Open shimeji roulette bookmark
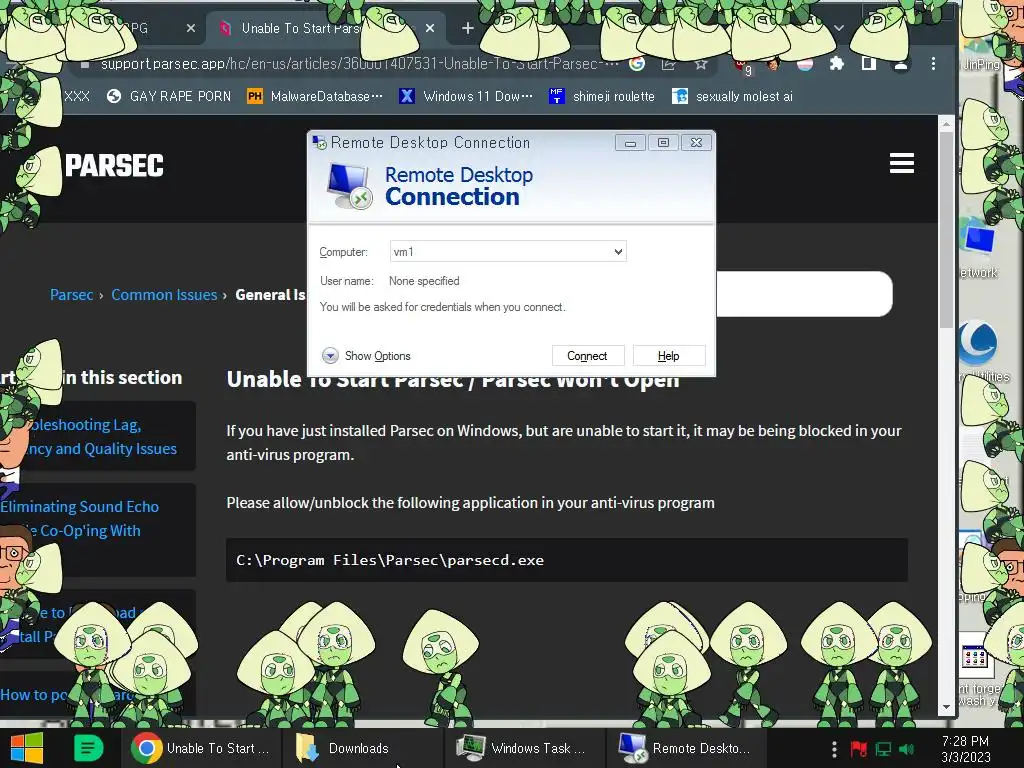Screen dimensions: 1024x768 (x=601, y=97)
